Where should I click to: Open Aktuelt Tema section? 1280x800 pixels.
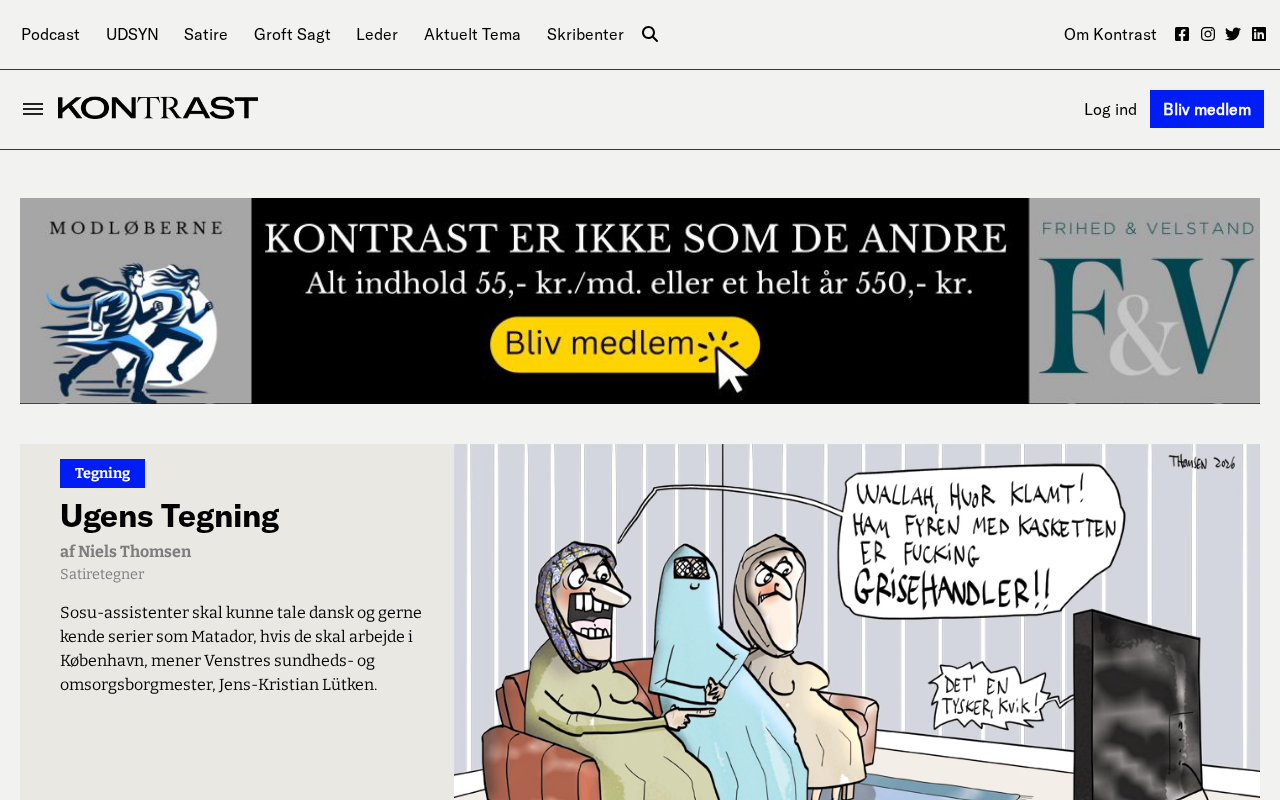click(472, 34)
